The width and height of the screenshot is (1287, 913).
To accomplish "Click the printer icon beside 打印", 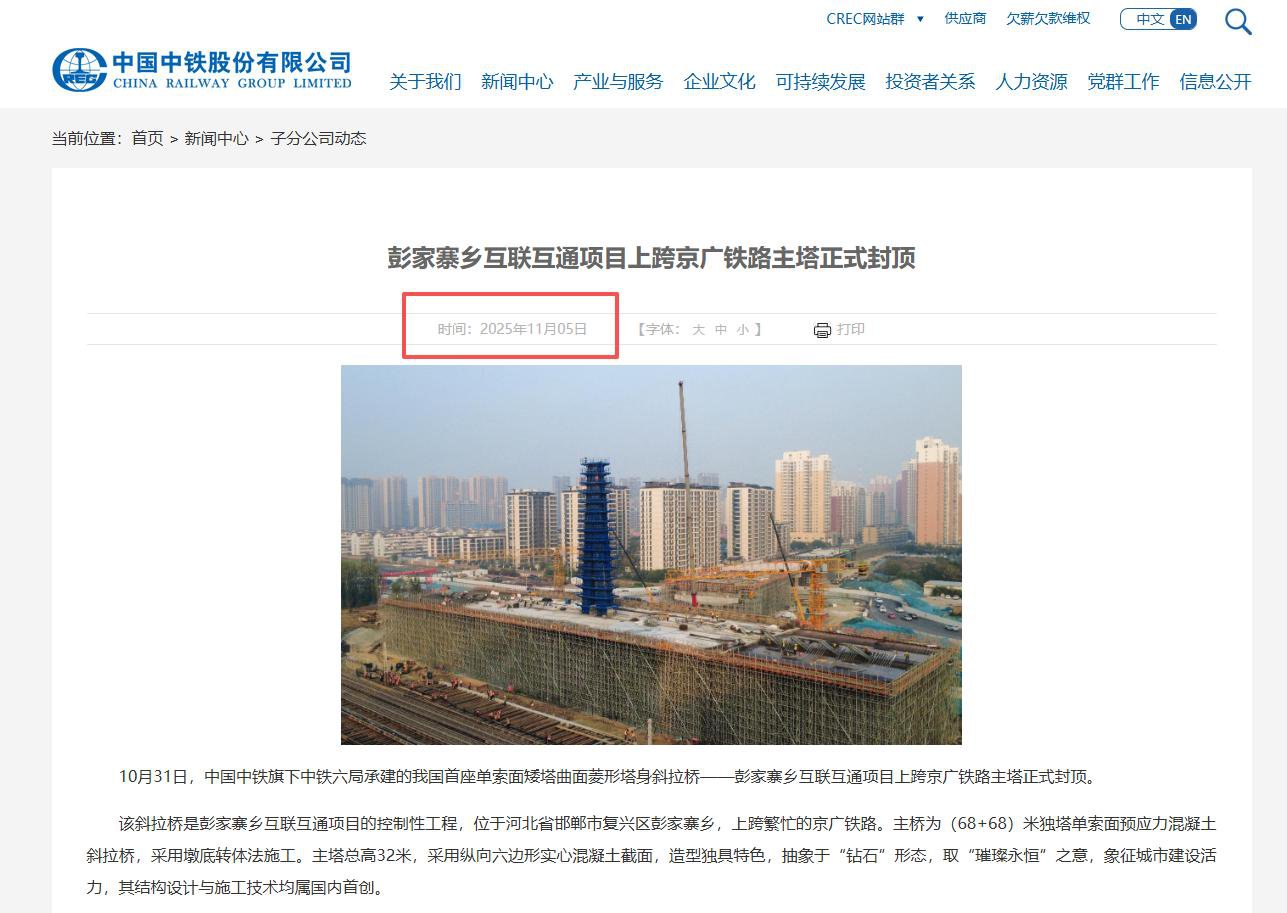I will [822, 330].
